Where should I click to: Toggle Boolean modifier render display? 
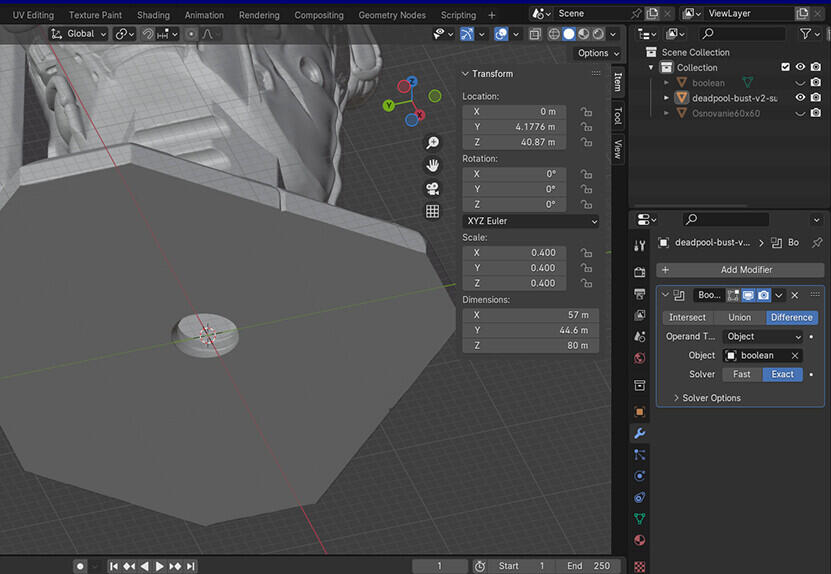[x=763, y=295]
